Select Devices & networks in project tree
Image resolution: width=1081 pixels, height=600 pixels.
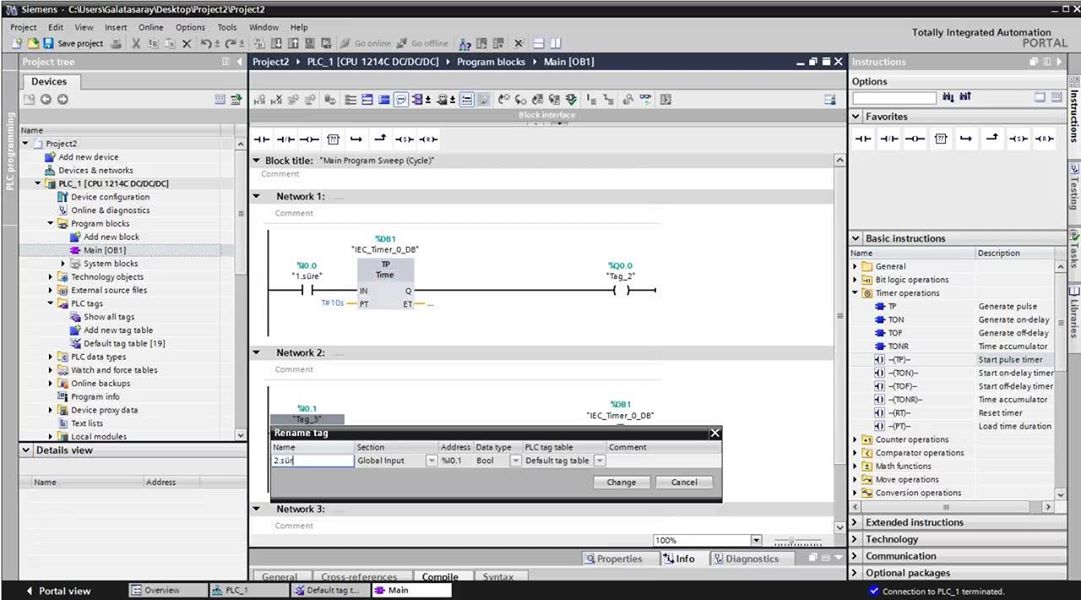coord(96,170)
